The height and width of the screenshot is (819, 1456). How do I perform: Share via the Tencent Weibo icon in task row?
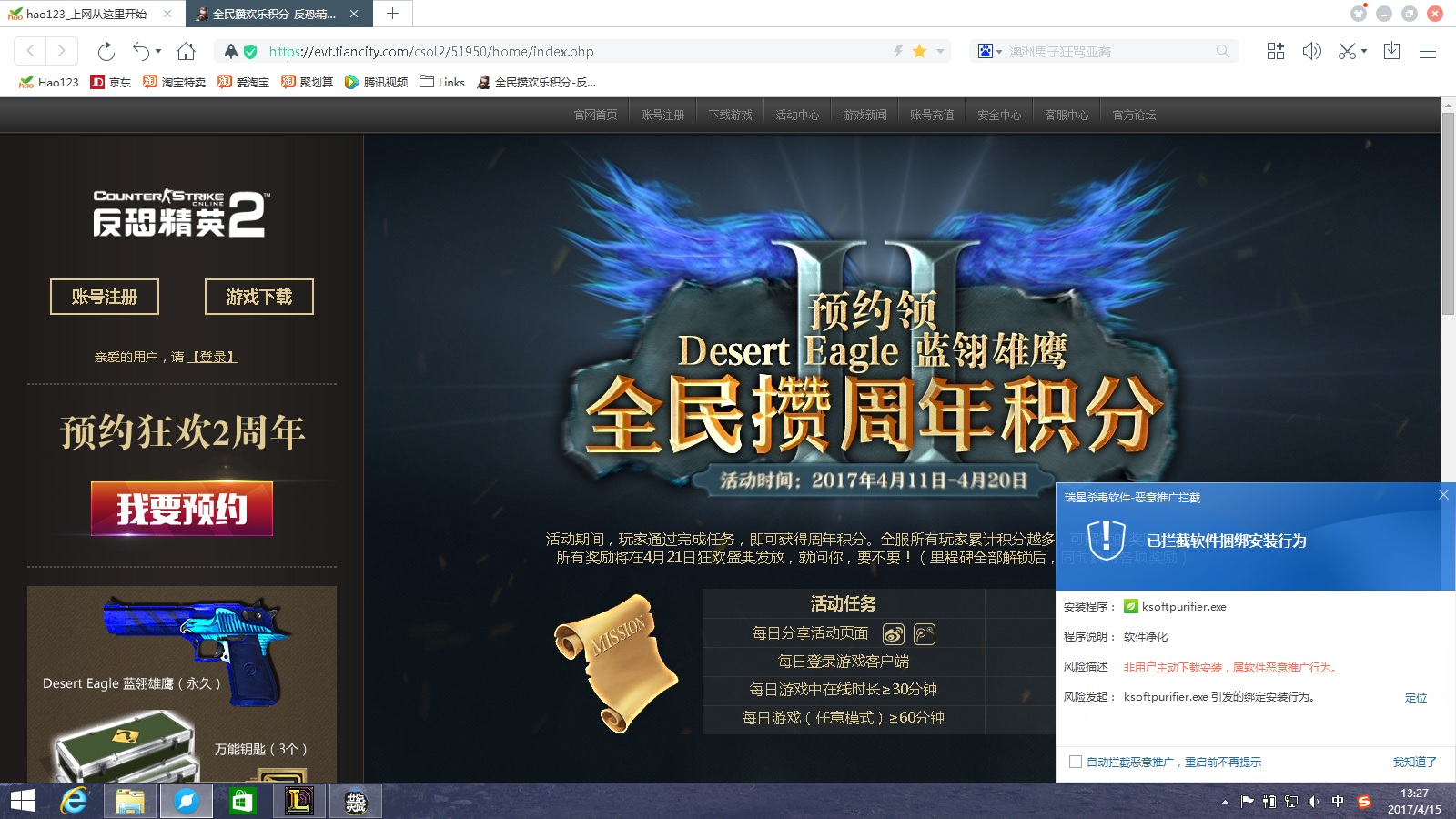(x=925, y=634)
